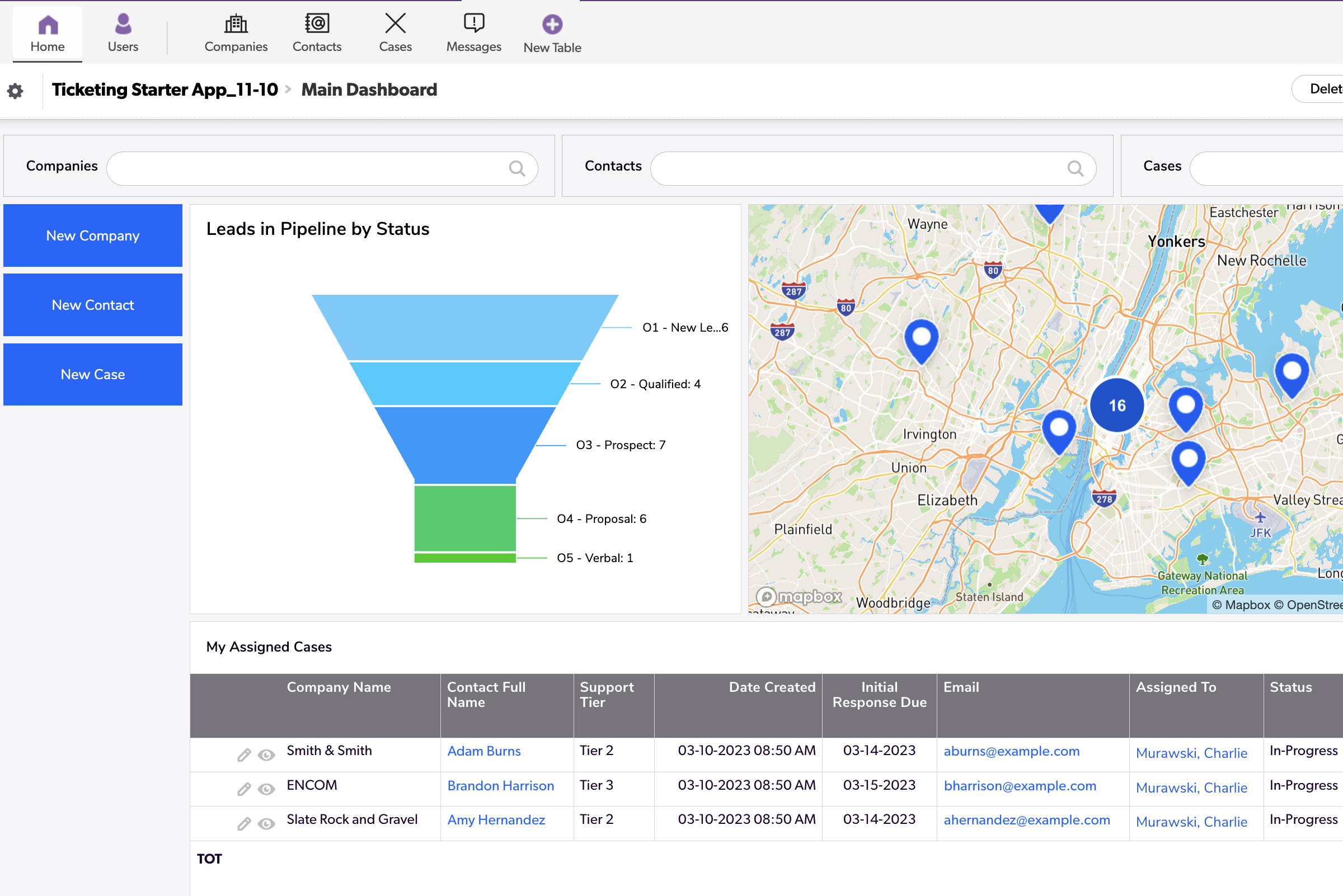Image resolution: width=1343 pixels, height=896 pixels.
Task: View ENCOM case via eye icon
Action: [266, 789]
